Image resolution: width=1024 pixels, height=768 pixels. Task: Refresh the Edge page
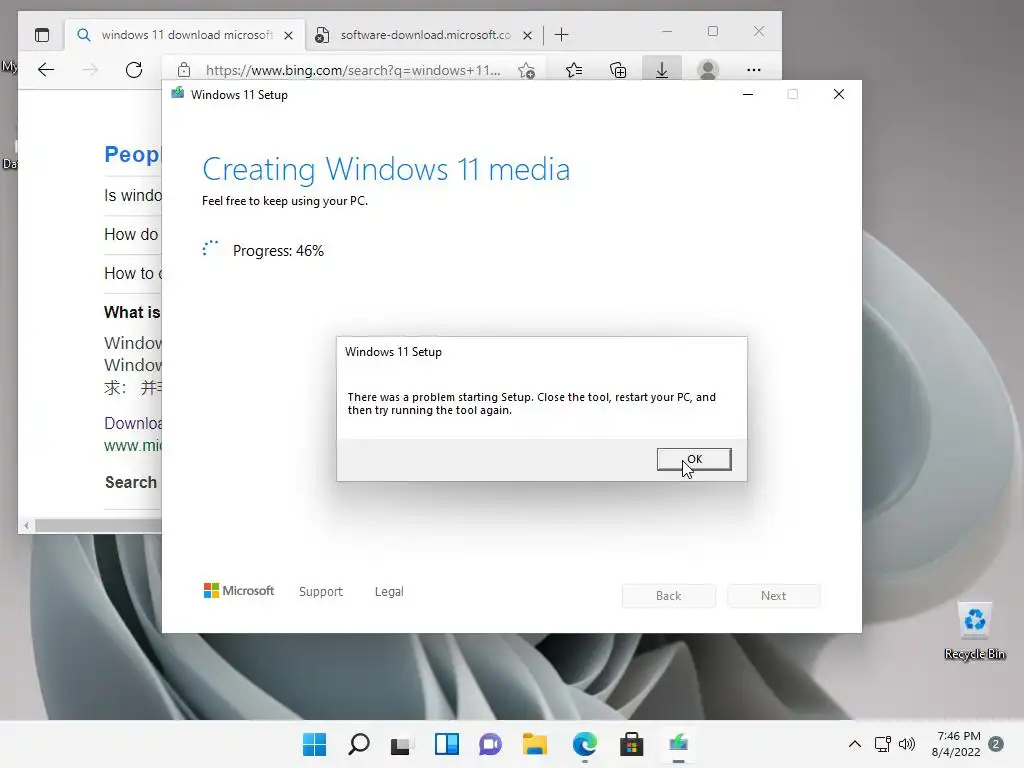[134, 70]
